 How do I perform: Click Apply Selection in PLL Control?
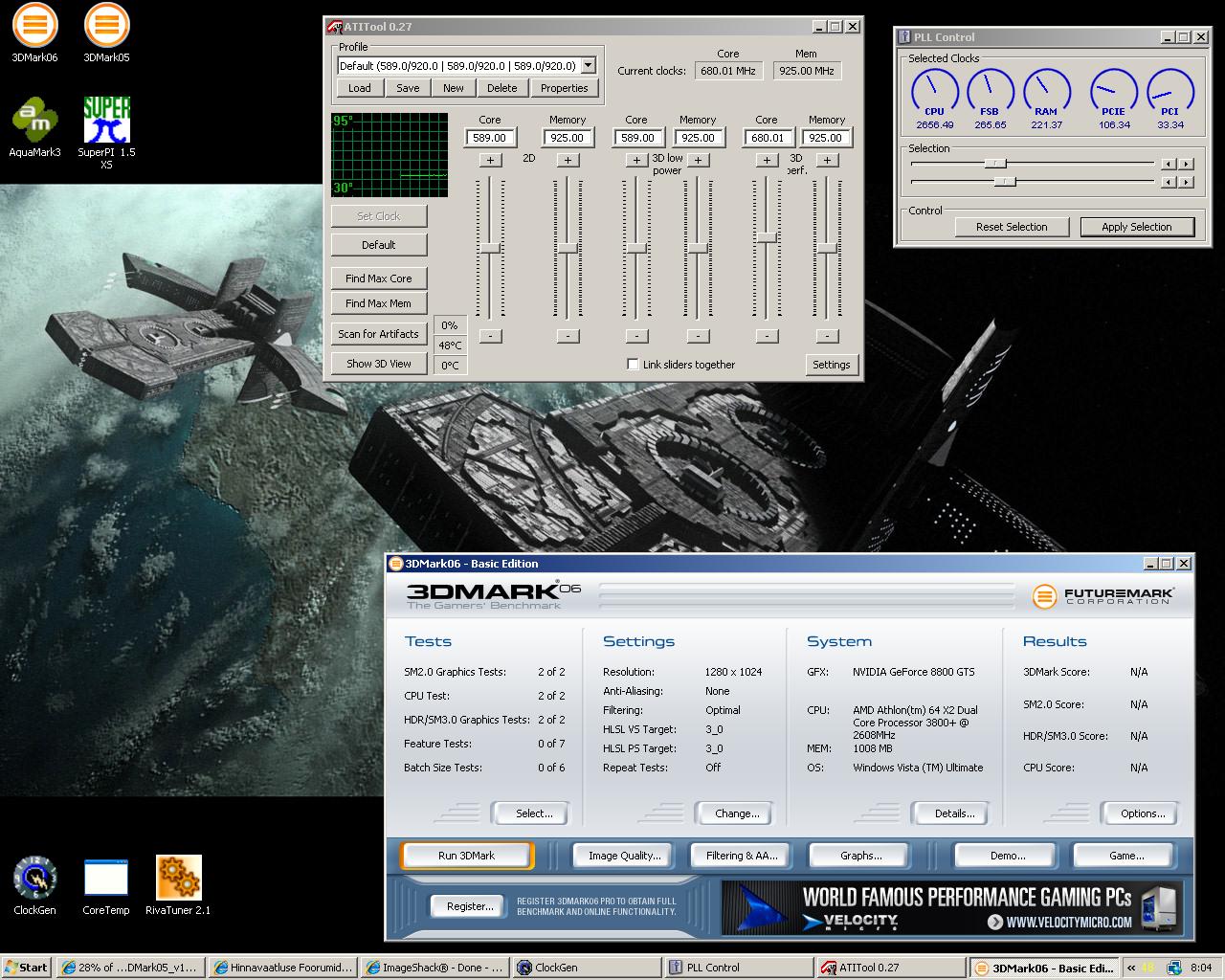point(1137,227)
